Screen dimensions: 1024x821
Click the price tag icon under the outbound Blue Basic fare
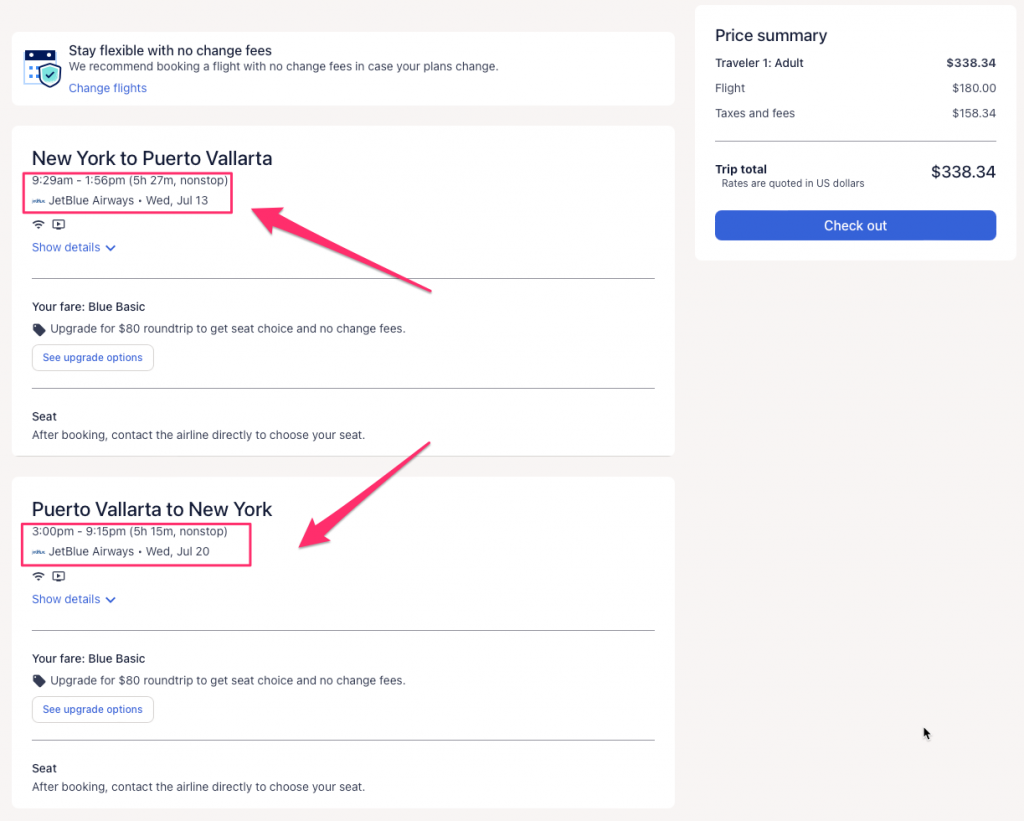[x=39, y=329]
